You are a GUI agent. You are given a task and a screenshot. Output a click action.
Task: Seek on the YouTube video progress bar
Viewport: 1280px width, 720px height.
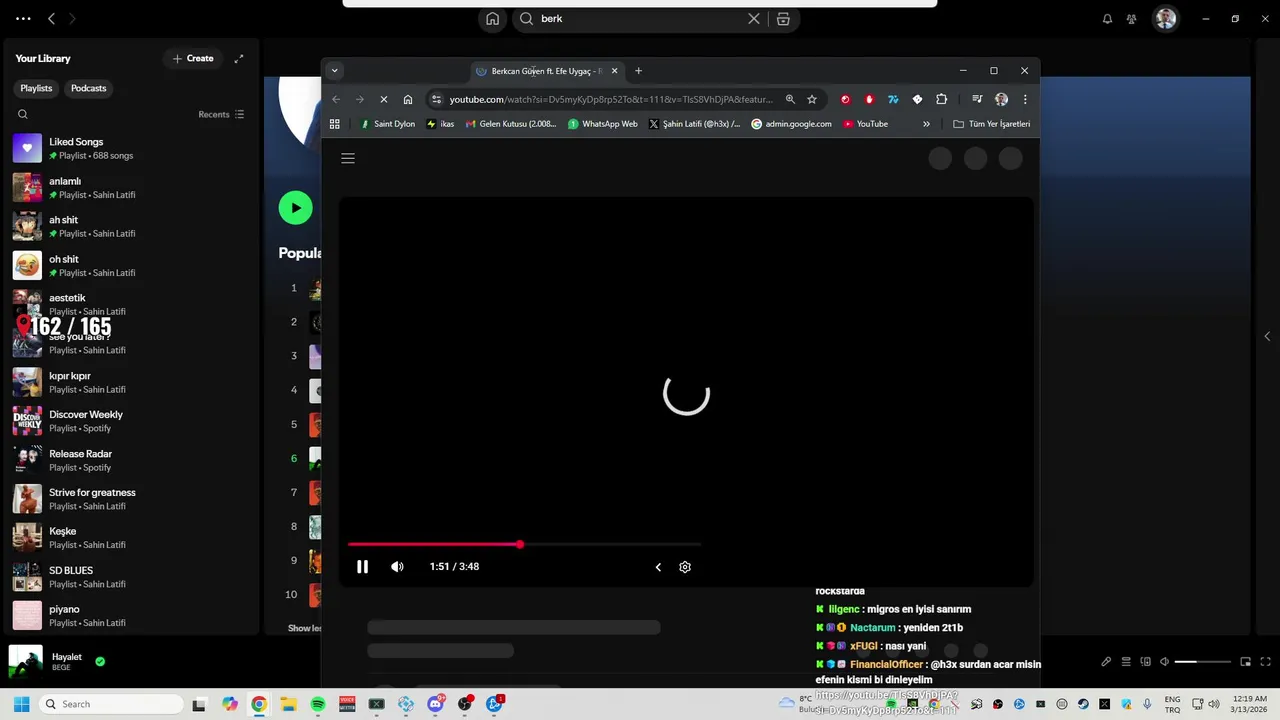(524, 544)
